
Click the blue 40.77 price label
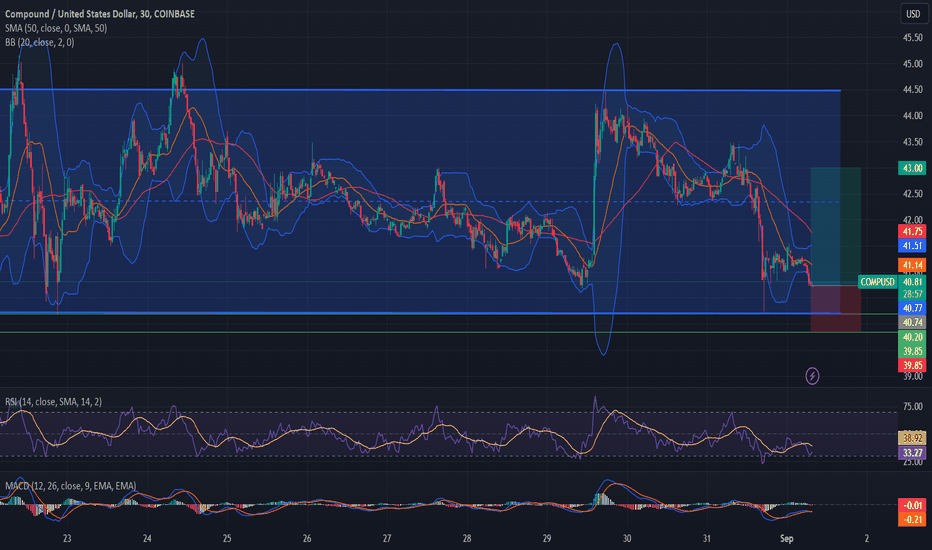pos(912,308)
